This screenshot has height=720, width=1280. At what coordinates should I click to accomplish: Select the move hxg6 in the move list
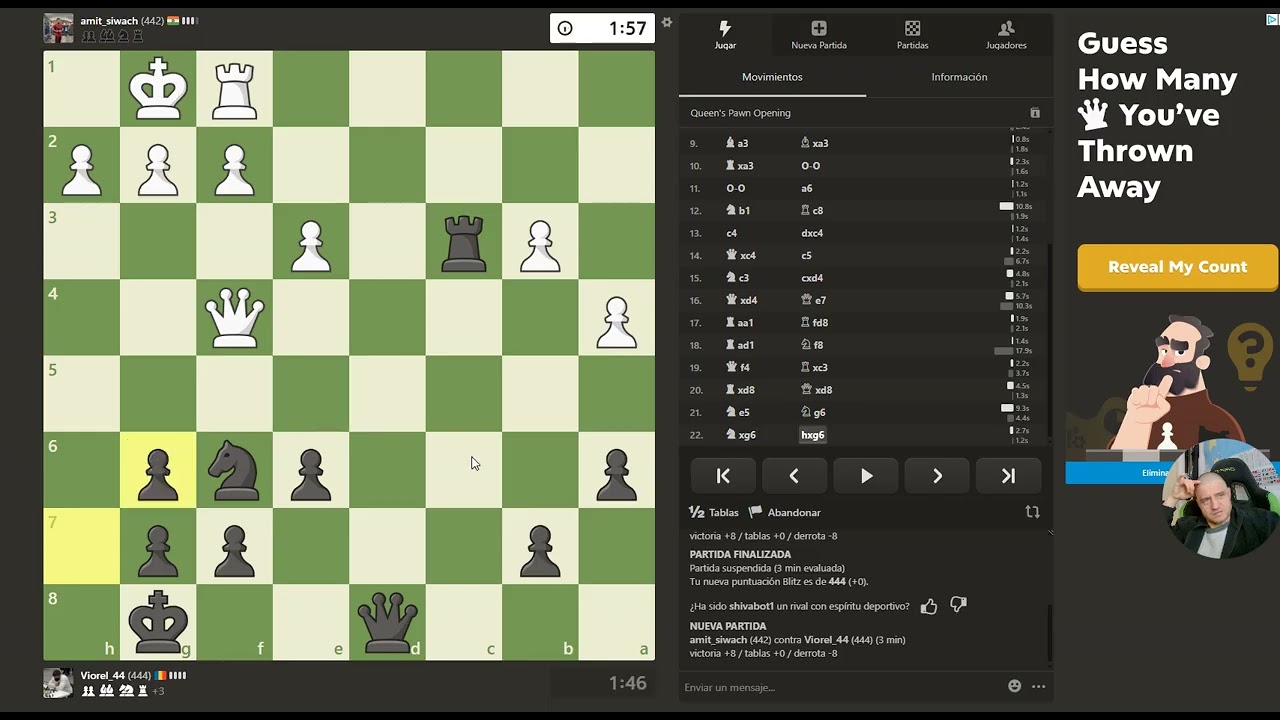812,435
